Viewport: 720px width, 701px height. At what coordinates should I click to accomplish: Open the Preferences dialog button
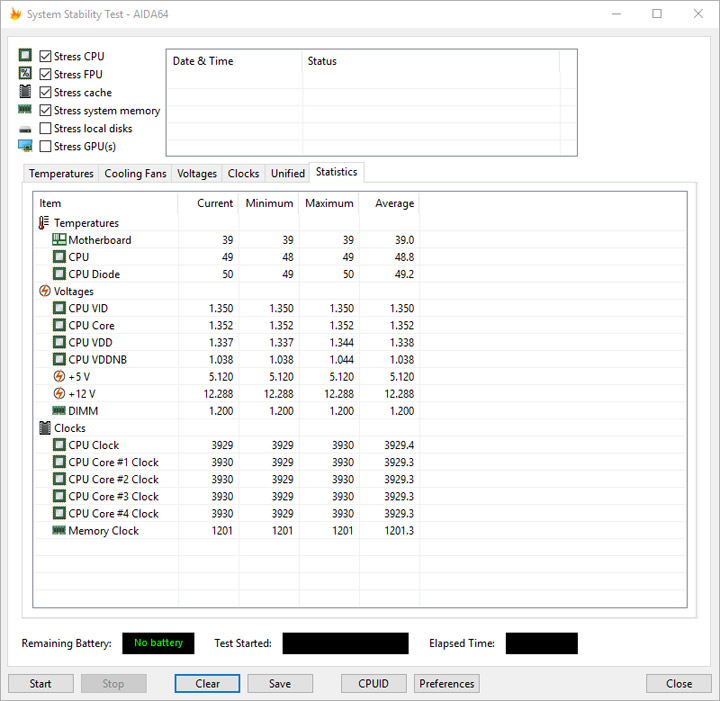[446, 684]
